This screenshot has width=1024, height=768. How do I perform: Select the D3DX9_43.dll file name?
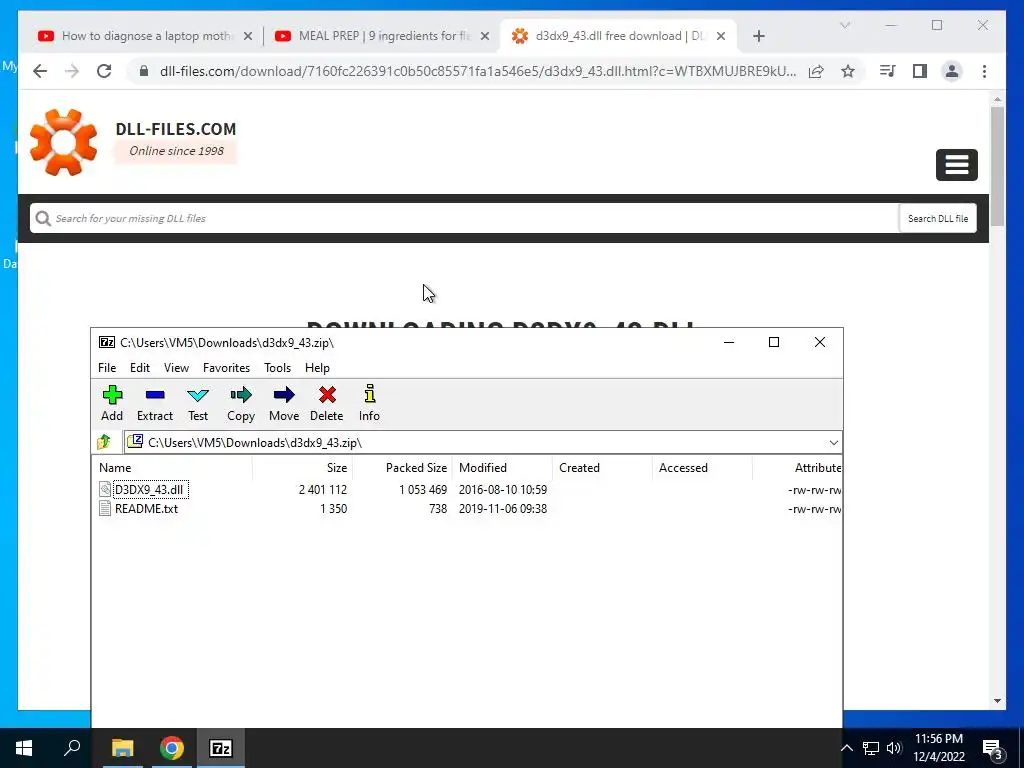[151, 489]
